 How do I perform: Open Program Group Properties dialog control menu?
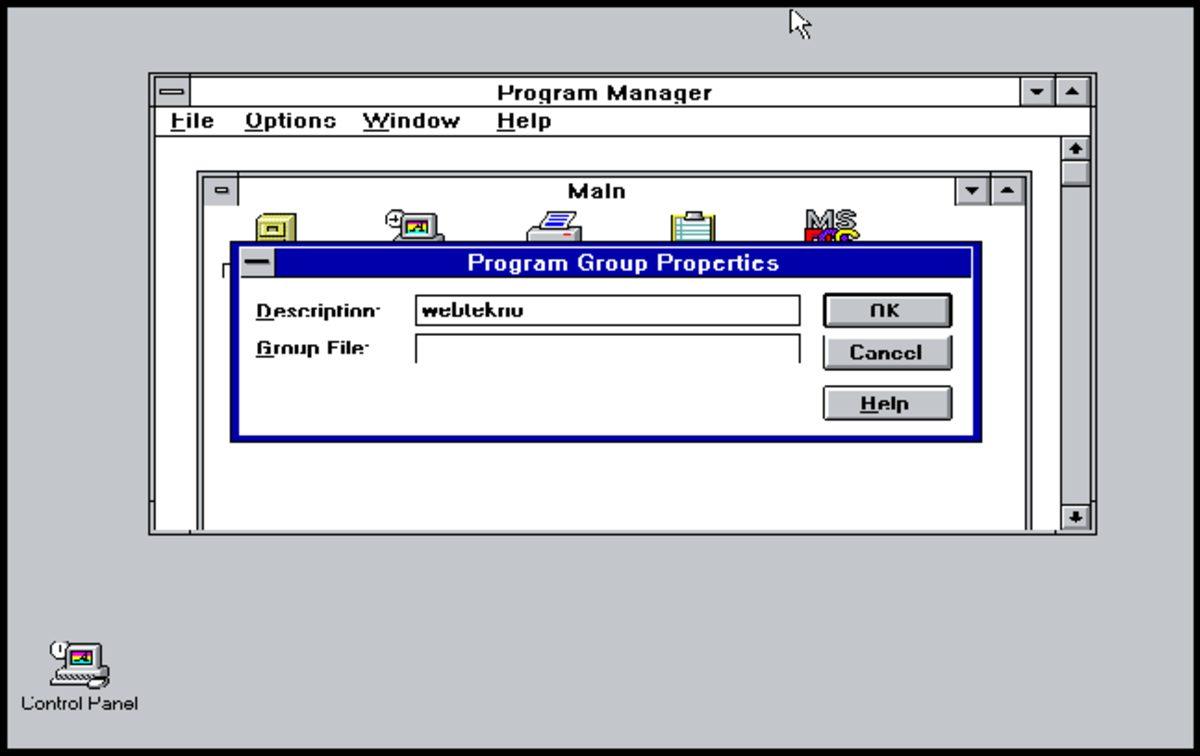(257, 263)
